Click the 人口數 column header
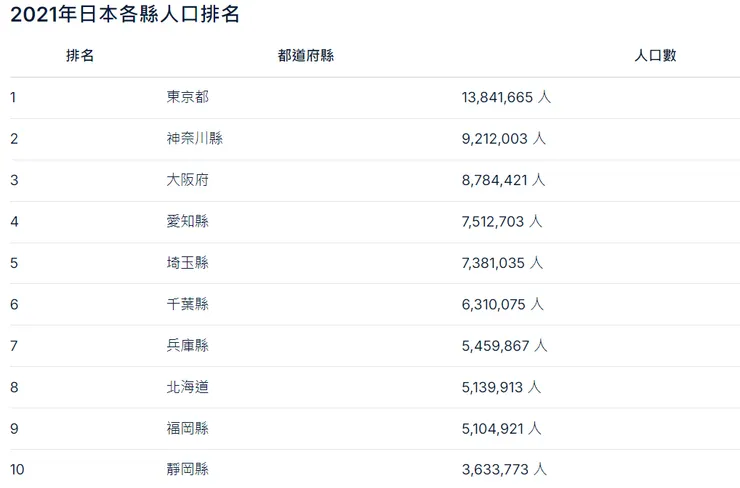Image resolution: width=740 pixels, height=488 pixels. [655, 56]
